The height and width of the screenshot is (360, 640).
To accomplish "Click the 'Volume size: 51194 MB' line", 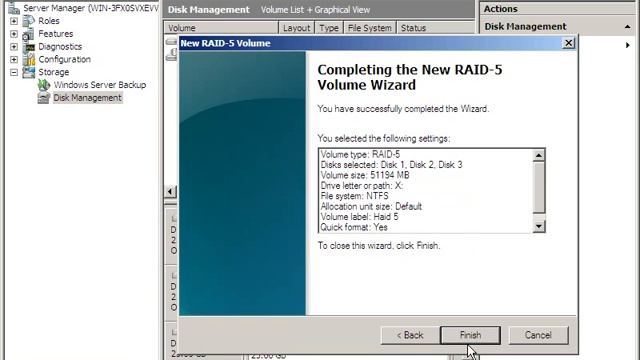I will pos(365,175).
